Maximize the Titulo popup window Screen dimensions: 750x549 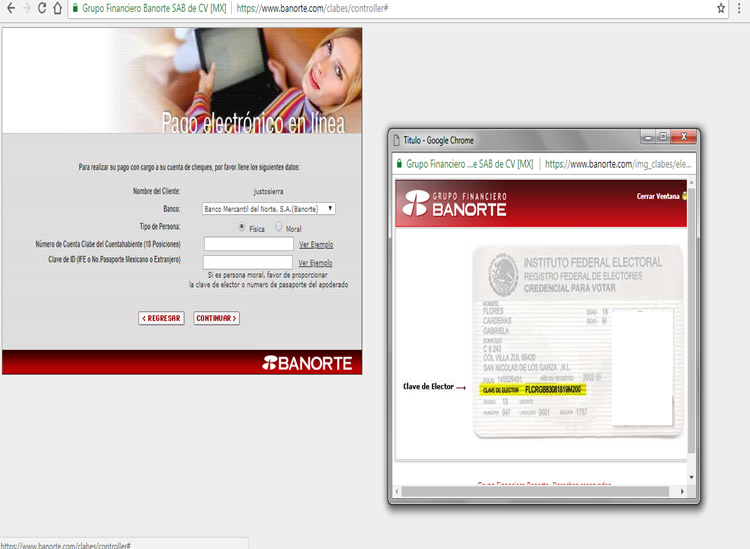pos(663,137)
